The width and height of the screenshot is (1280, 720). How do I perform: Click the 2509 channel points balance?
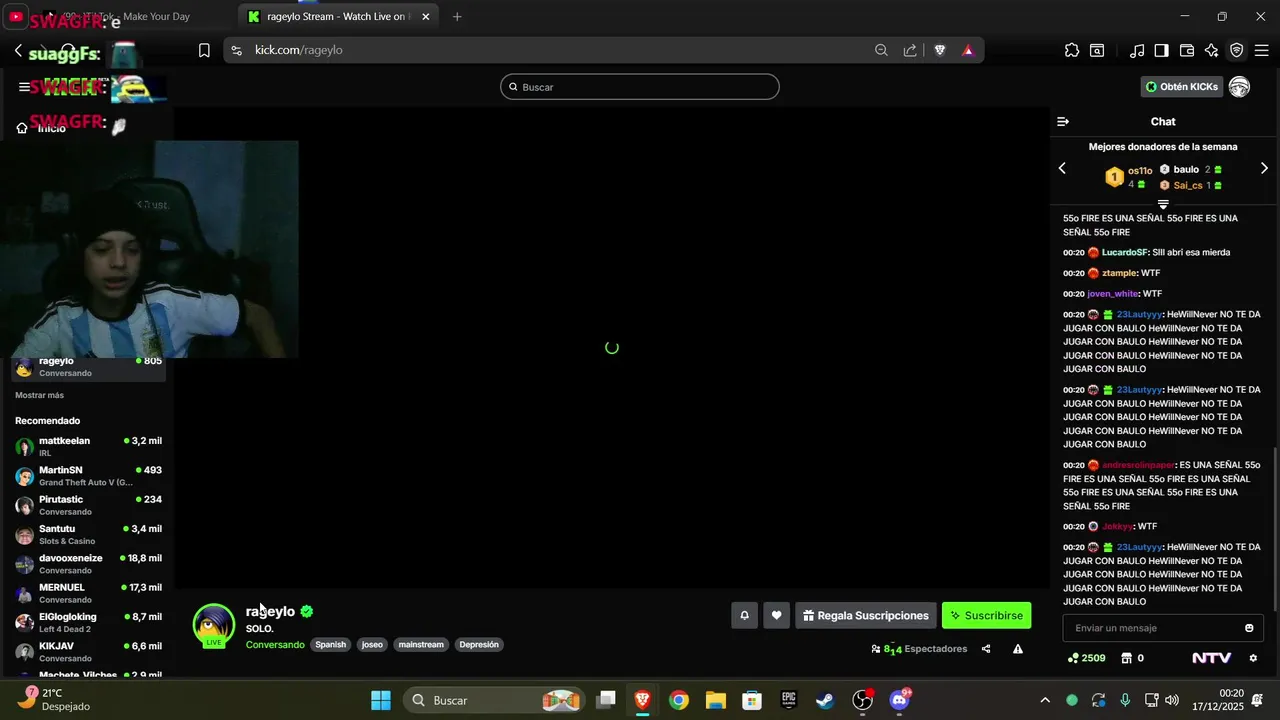[x=1087, y=658]
